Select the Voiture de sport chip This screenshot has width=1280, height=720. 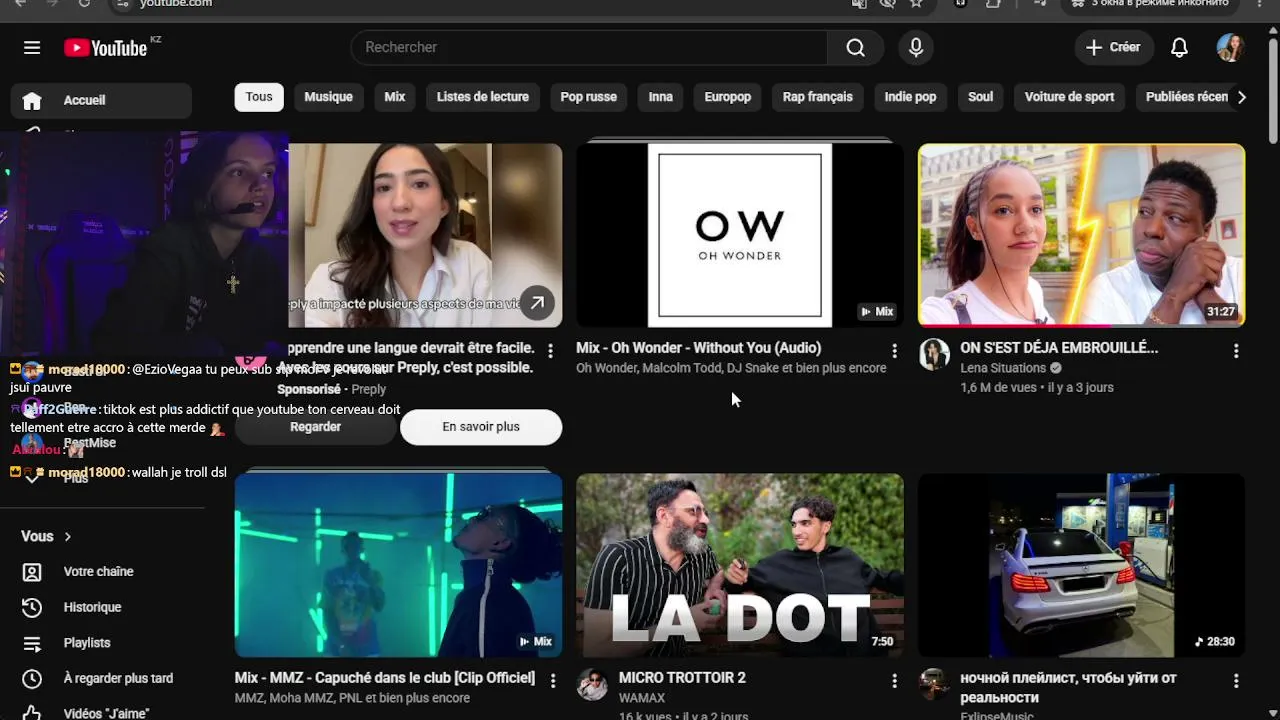point(1069,97)
